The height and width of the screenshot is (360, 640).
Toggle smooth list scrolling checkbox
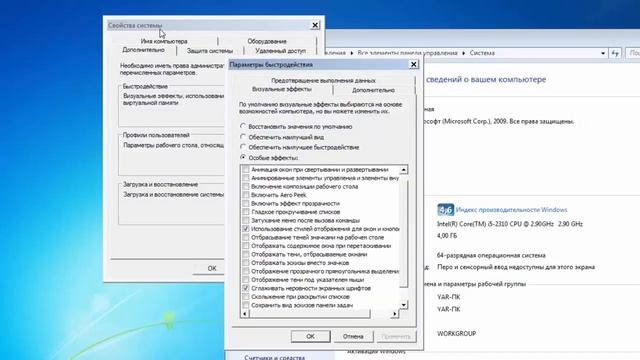246,212
